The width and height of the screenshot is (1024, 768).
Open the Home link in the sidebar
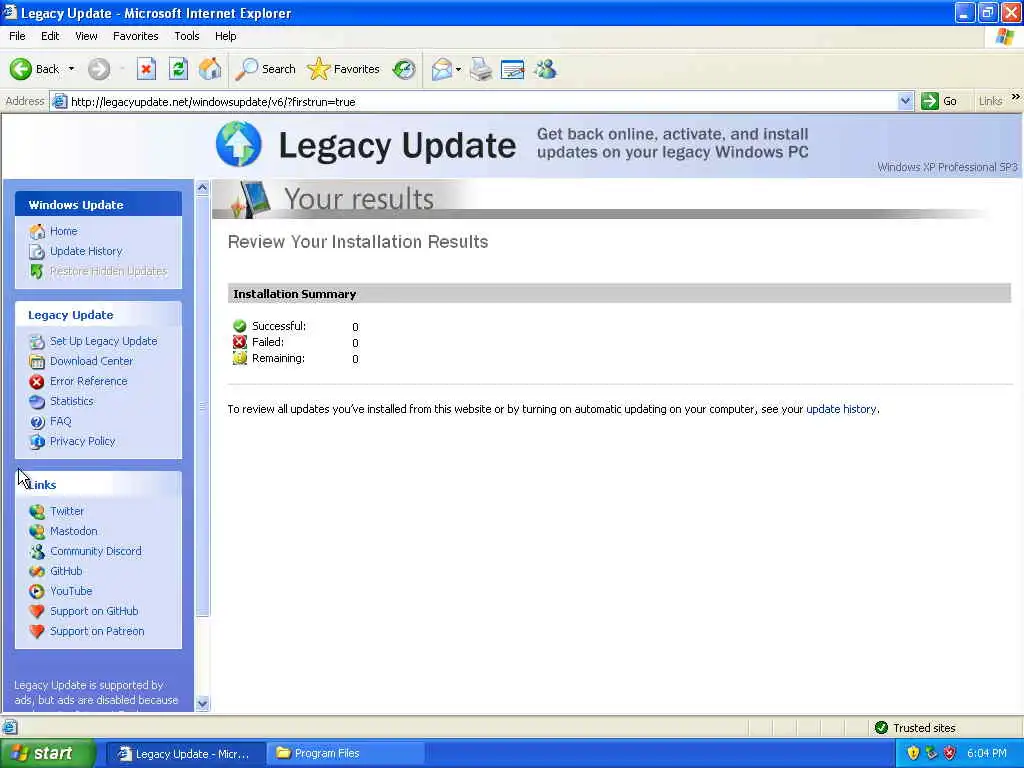[63, 231]
